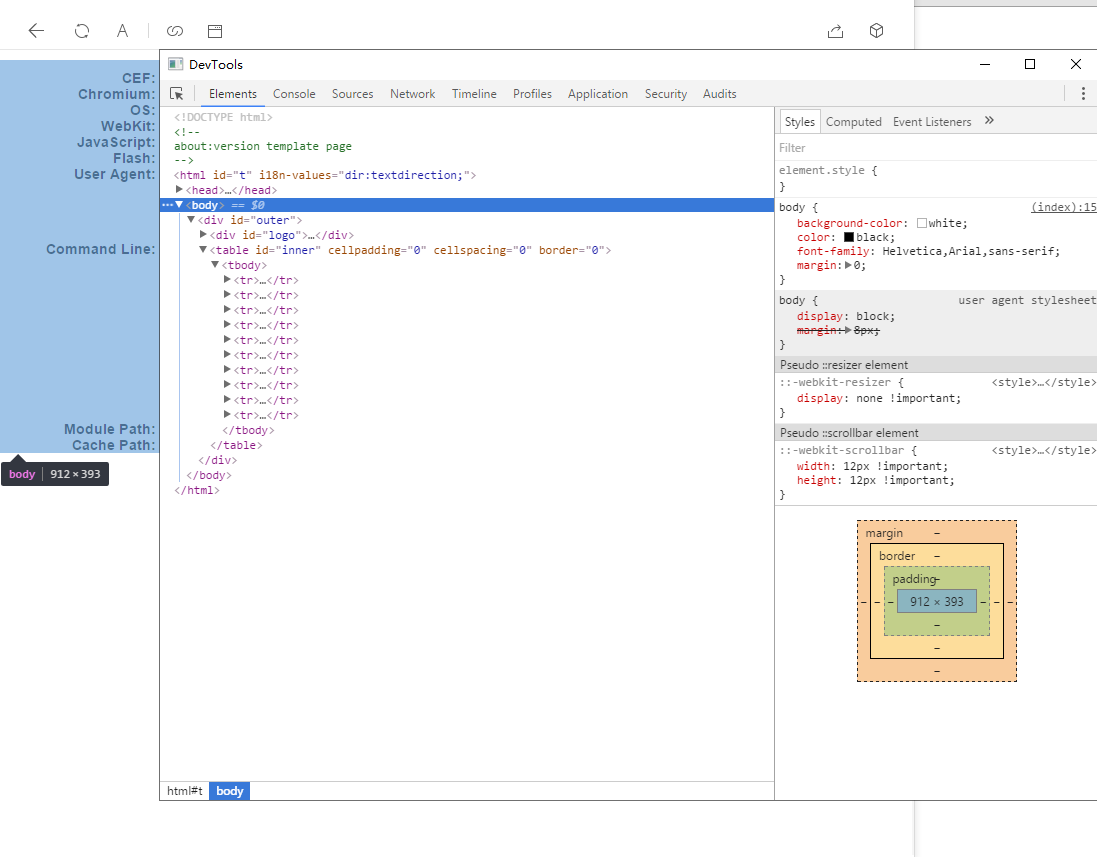
Task: Click html#t in the breadcrumb bar
Action: (184, 791)
